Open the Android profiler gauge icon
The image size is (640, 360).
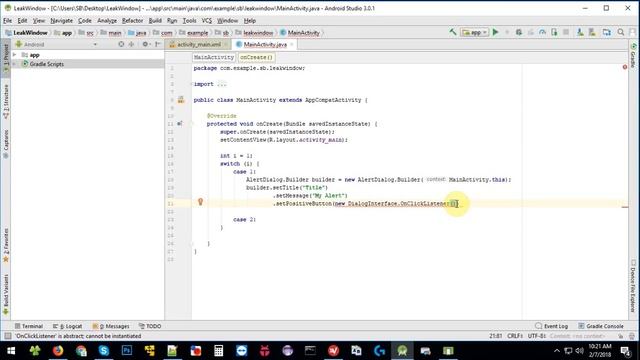click(x=542, y=32)
